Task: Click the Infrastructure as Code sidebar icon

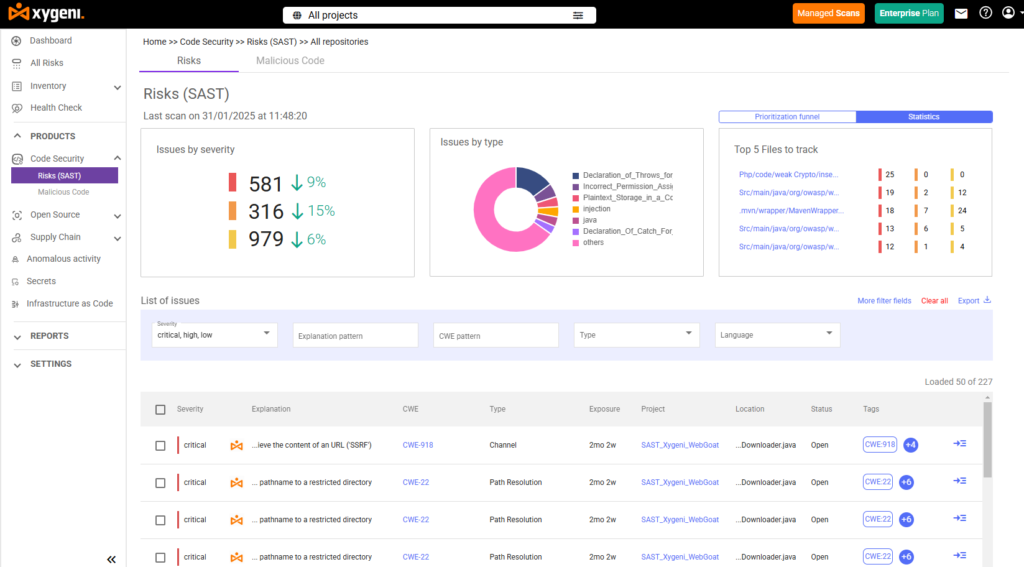Action: point(15,304)
